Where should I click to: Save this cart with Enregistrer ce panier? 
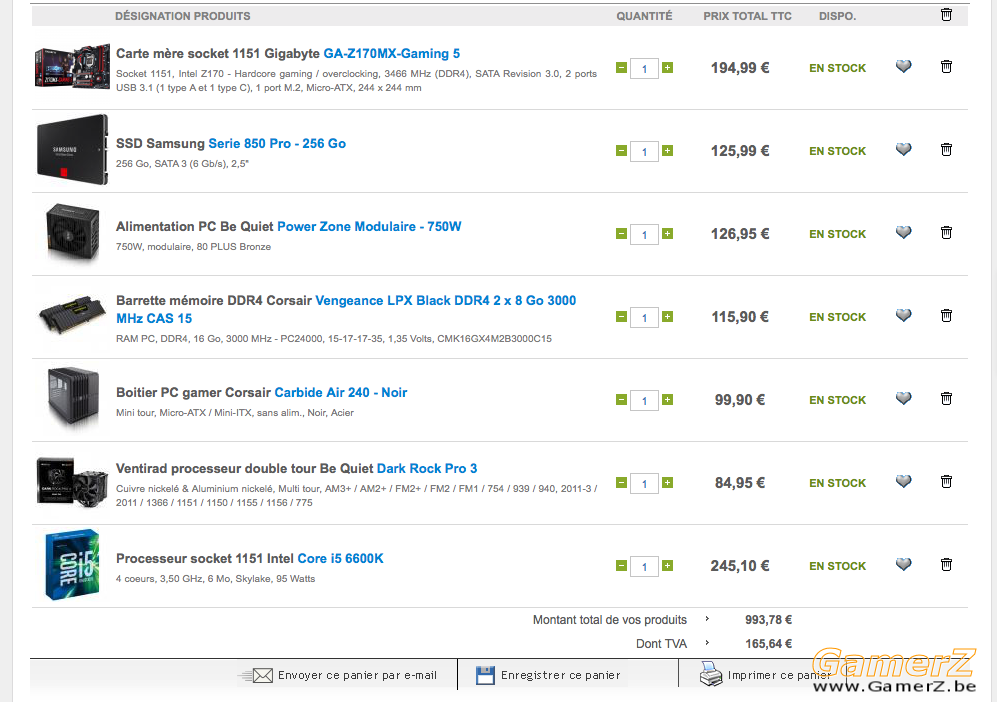point(548,675)
